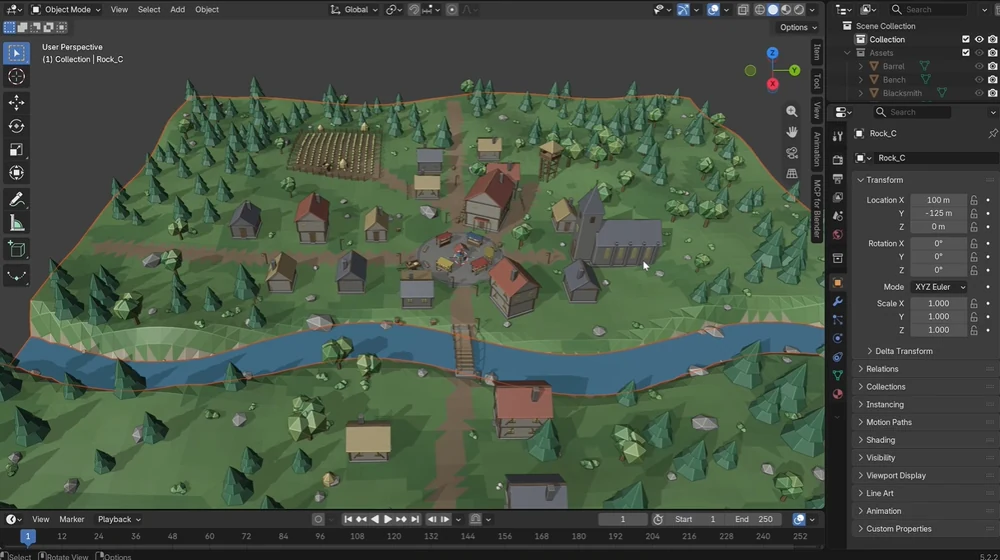
Task: Toggle Collection exclude checkbox in outliner
Action: click(x=966, y=40)
